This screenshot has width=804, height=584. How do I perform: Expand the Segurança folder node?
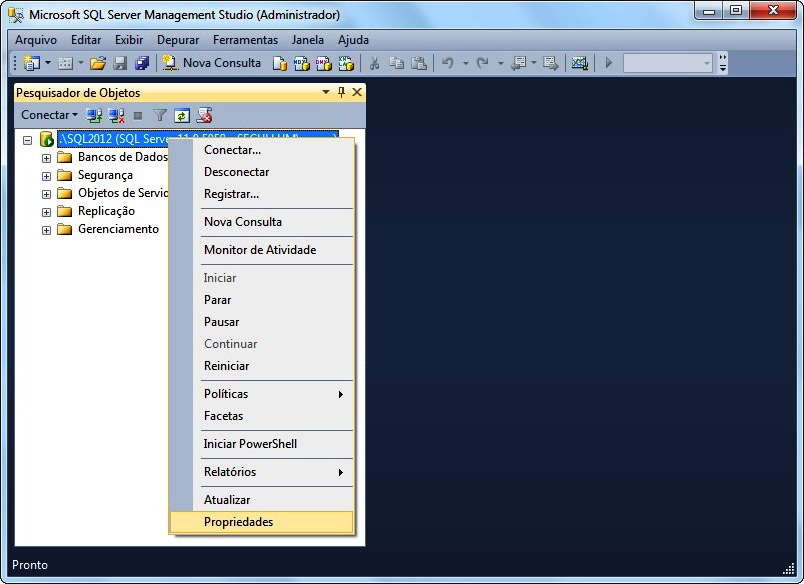pyautogui.click(x=46, y=176)
